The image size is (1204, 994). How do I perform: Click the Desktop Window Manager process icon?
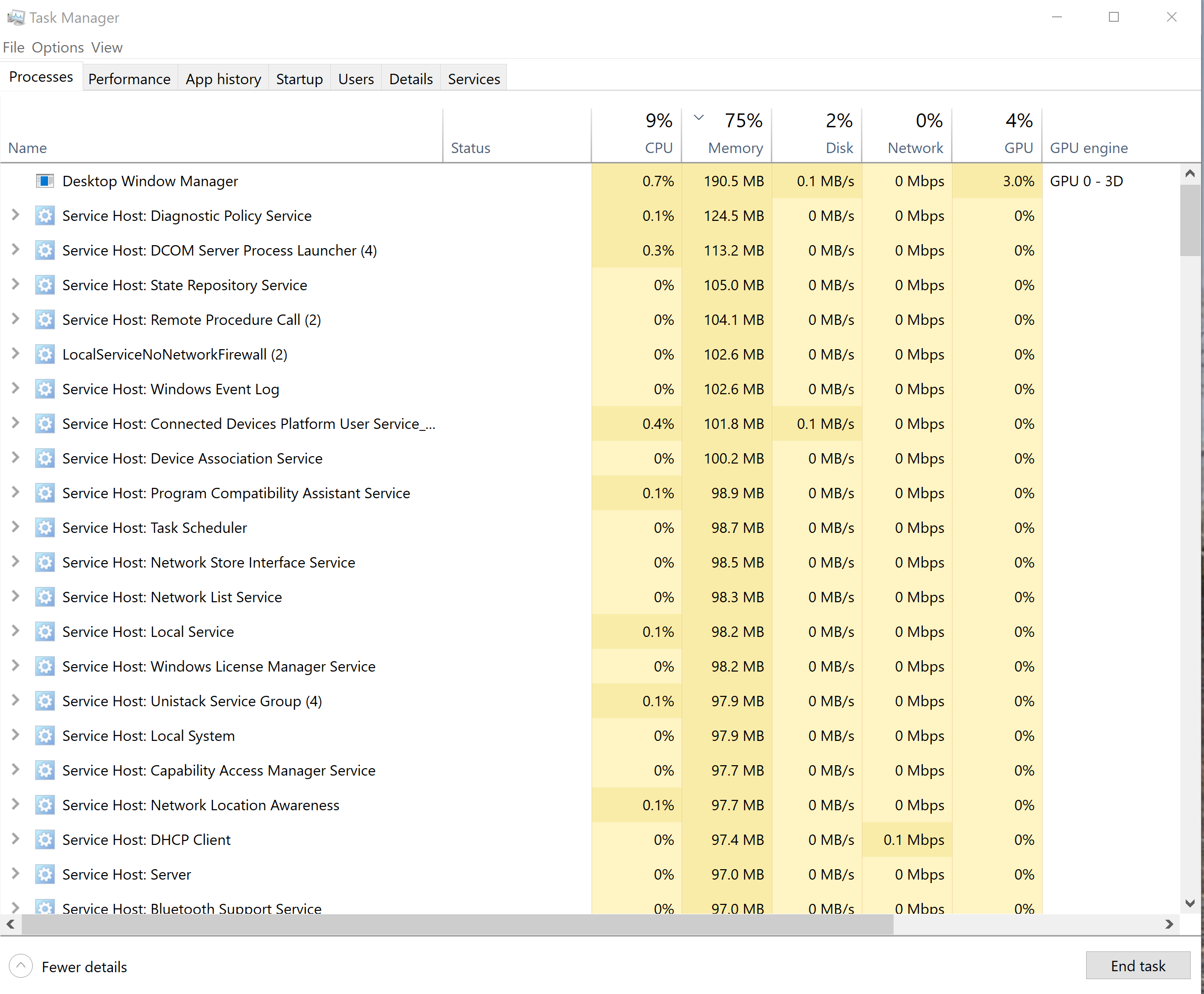(x=45, y=181)
